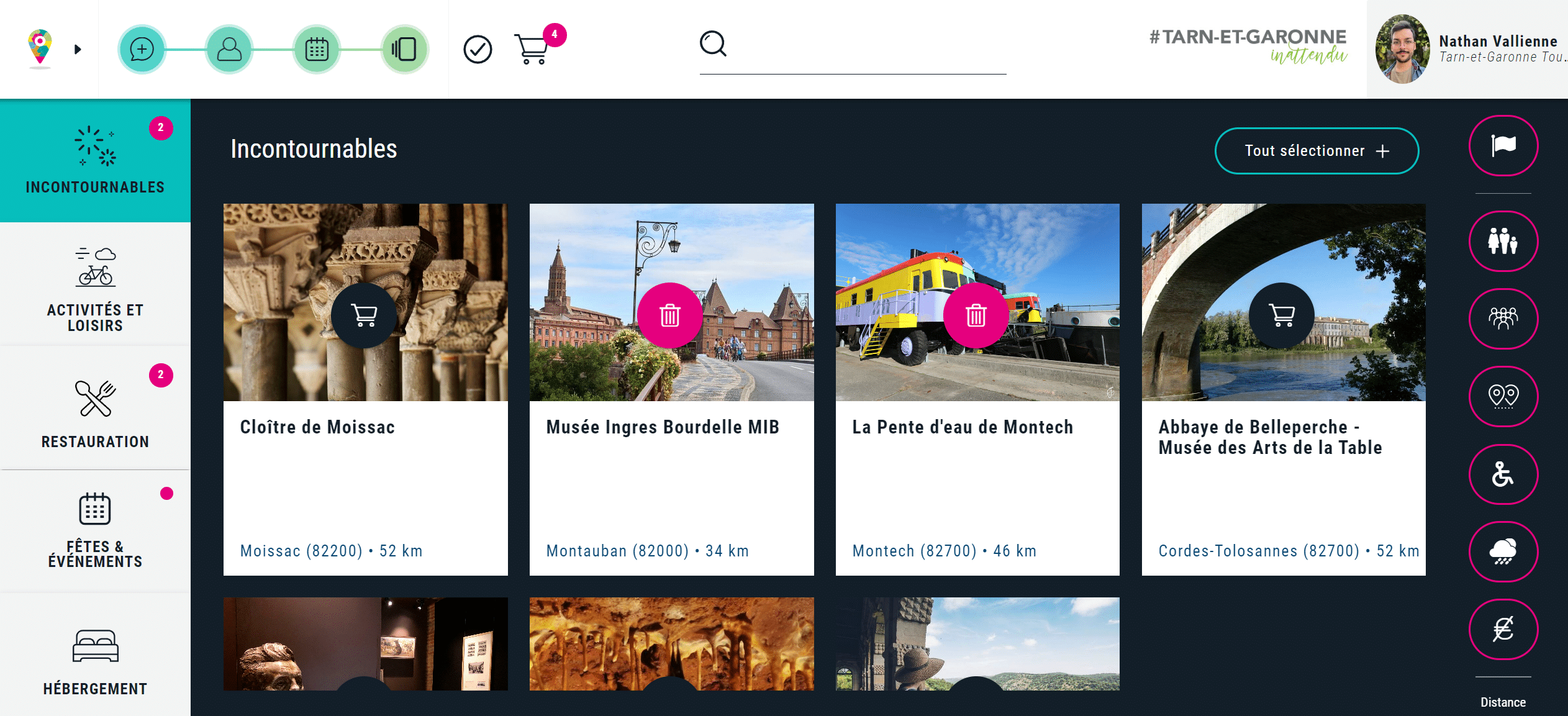The height and width of the screenshot is (716, 1568).
Task: Click the checkmark validation icon near the cart
Action: click(x=477, y=47)
